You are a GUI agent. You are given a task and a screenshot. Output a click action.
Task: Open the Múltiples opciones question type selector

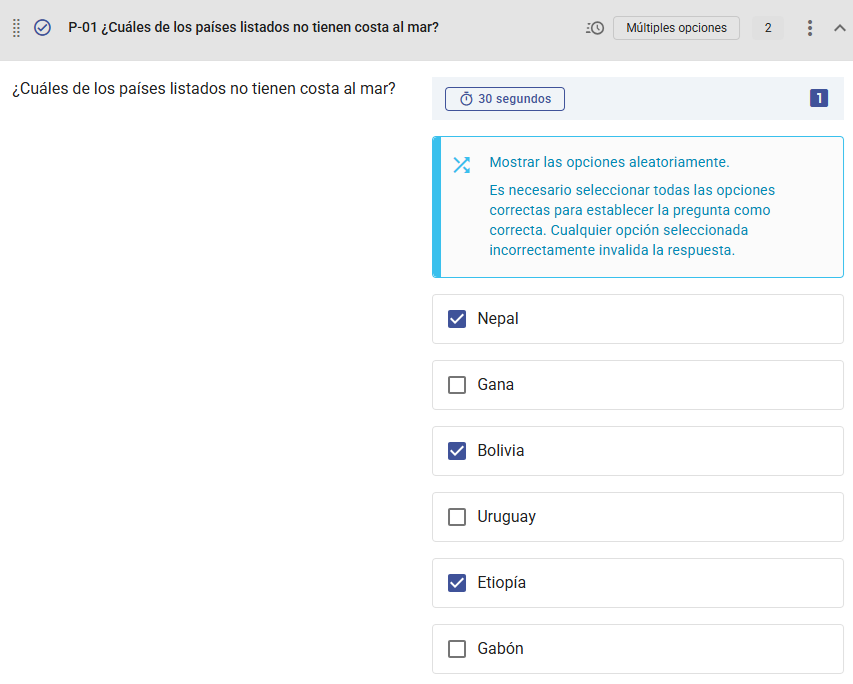(x=676, y=28)
